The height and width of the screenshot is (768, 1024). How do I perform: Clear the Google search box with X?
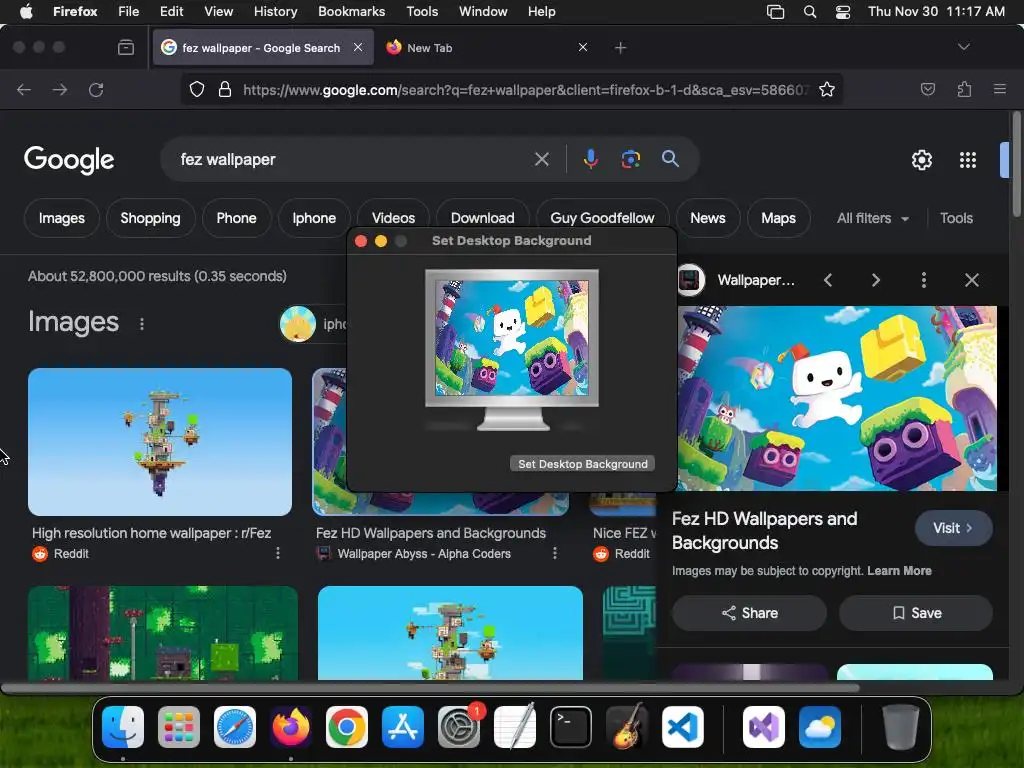coord(541,159)
